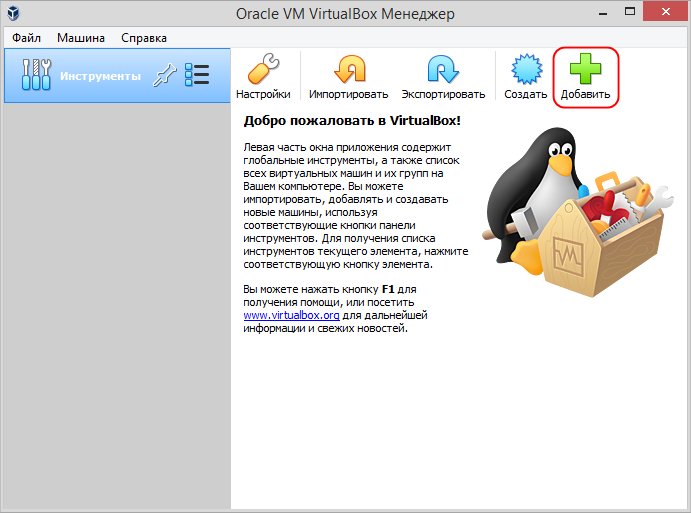This screenshot has height=513, width=691.
Task: Select the Инструменты item in sidebar
Action: [117, 76]
